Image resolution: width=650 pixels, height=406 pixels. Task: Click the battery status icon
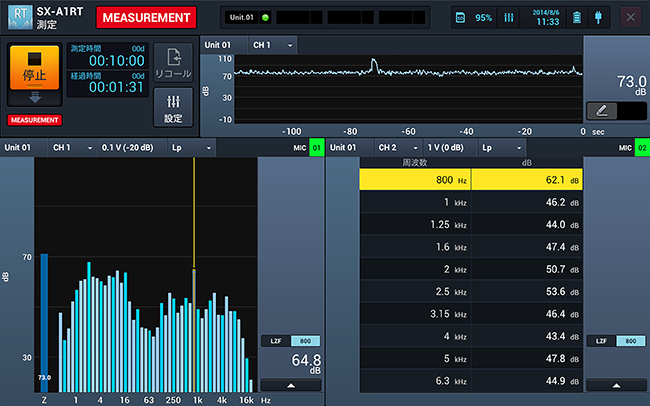[575, 18]
